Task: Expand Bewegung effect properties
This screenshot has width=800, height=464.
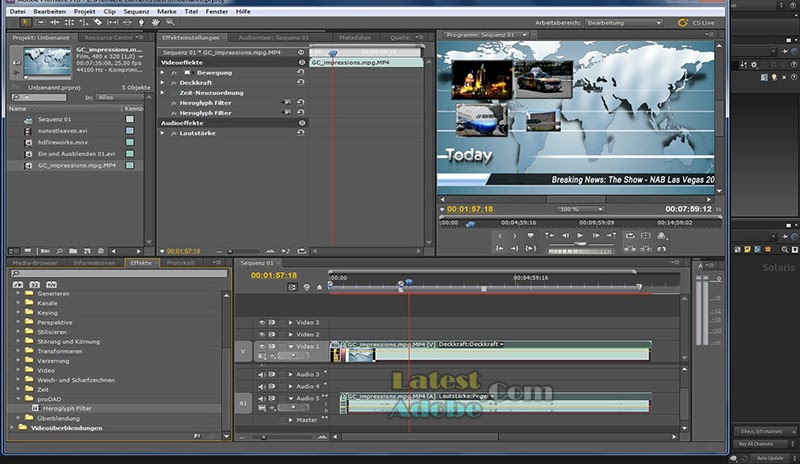Action: (163, 73)
